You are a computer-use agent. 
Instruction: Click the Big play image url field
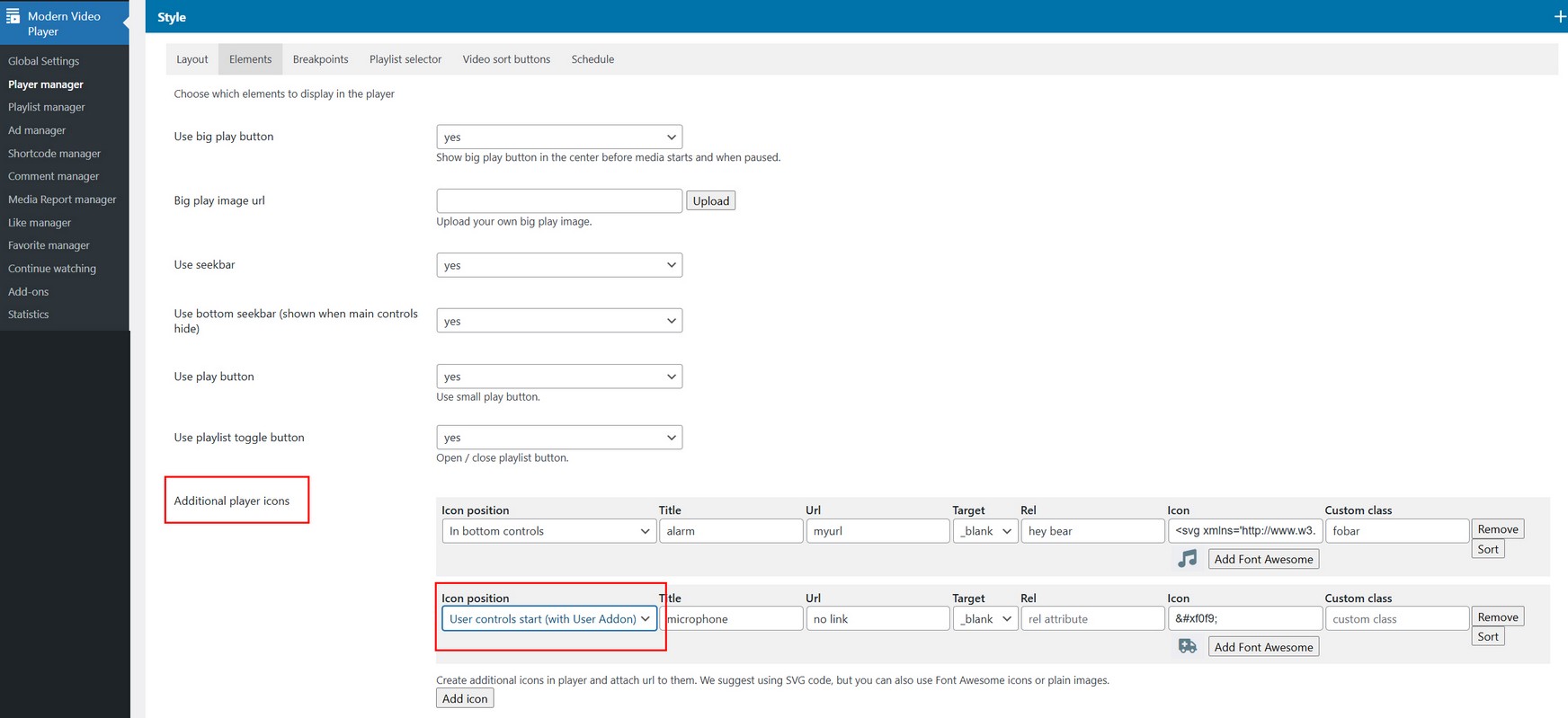pyautogui.click(x=558, y=200)
